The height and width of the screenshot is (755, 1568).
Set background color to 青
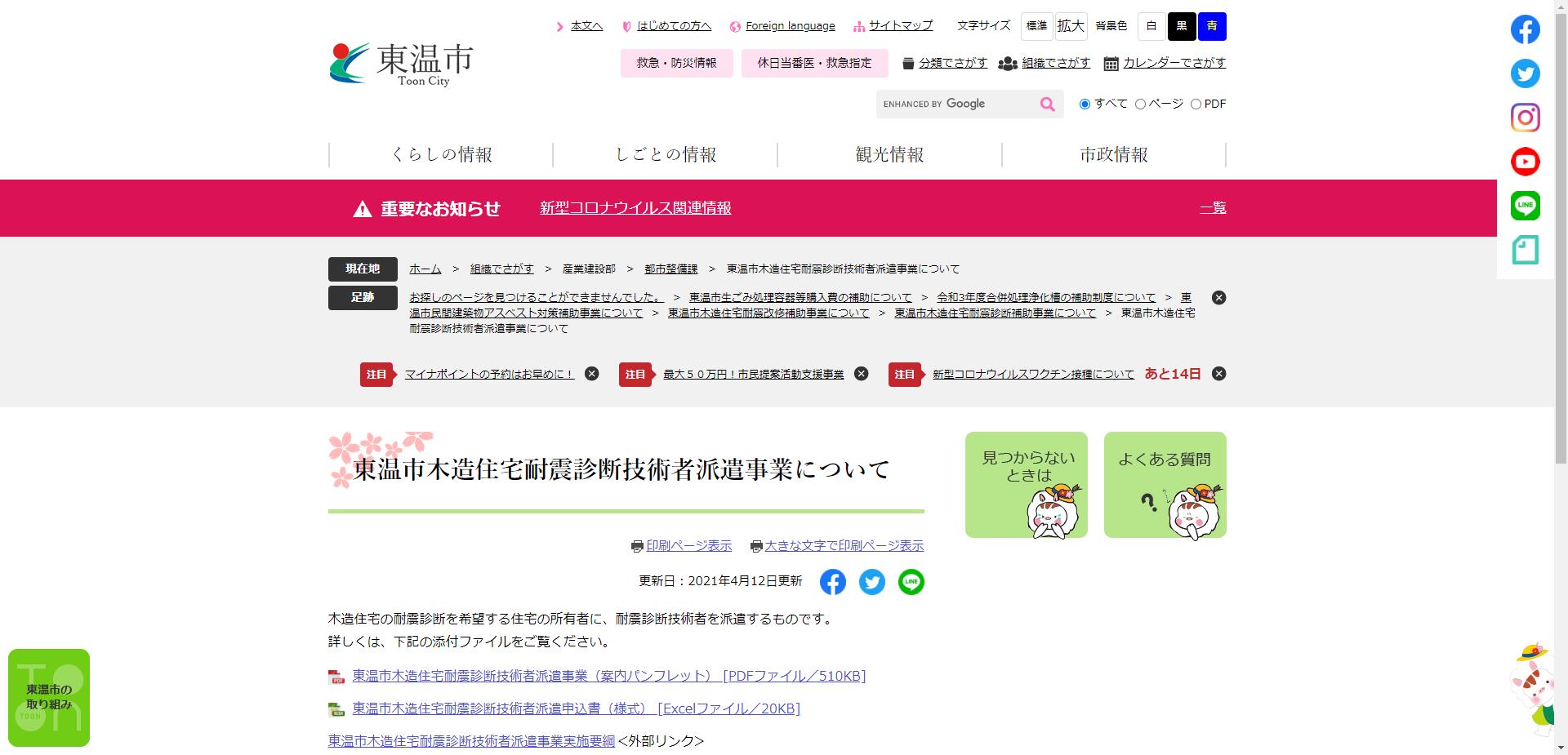point(1211,25)
